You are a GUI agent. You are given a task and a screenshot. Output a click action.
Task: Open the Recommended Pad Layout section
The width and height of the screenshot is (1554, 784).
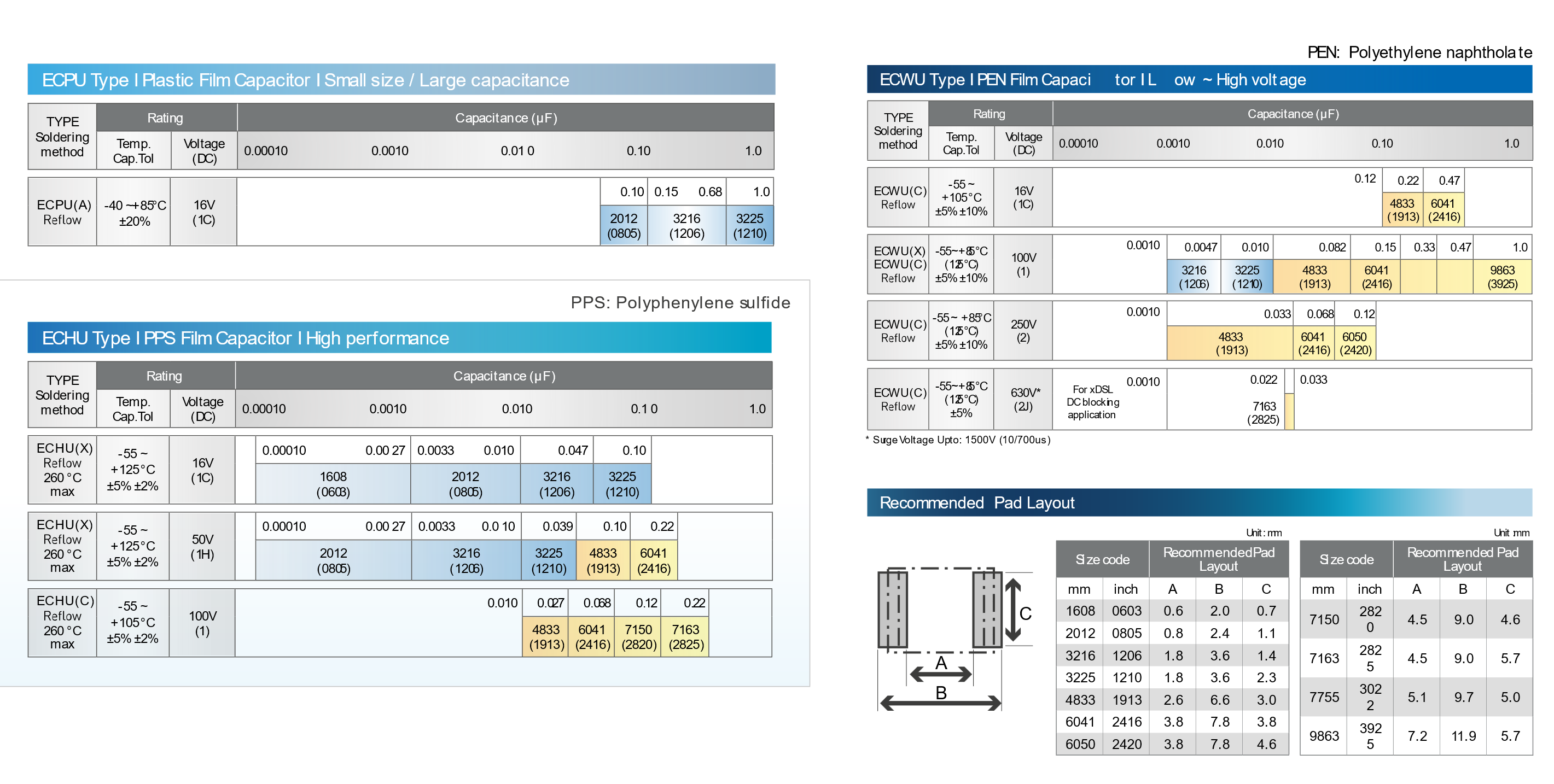977,502
